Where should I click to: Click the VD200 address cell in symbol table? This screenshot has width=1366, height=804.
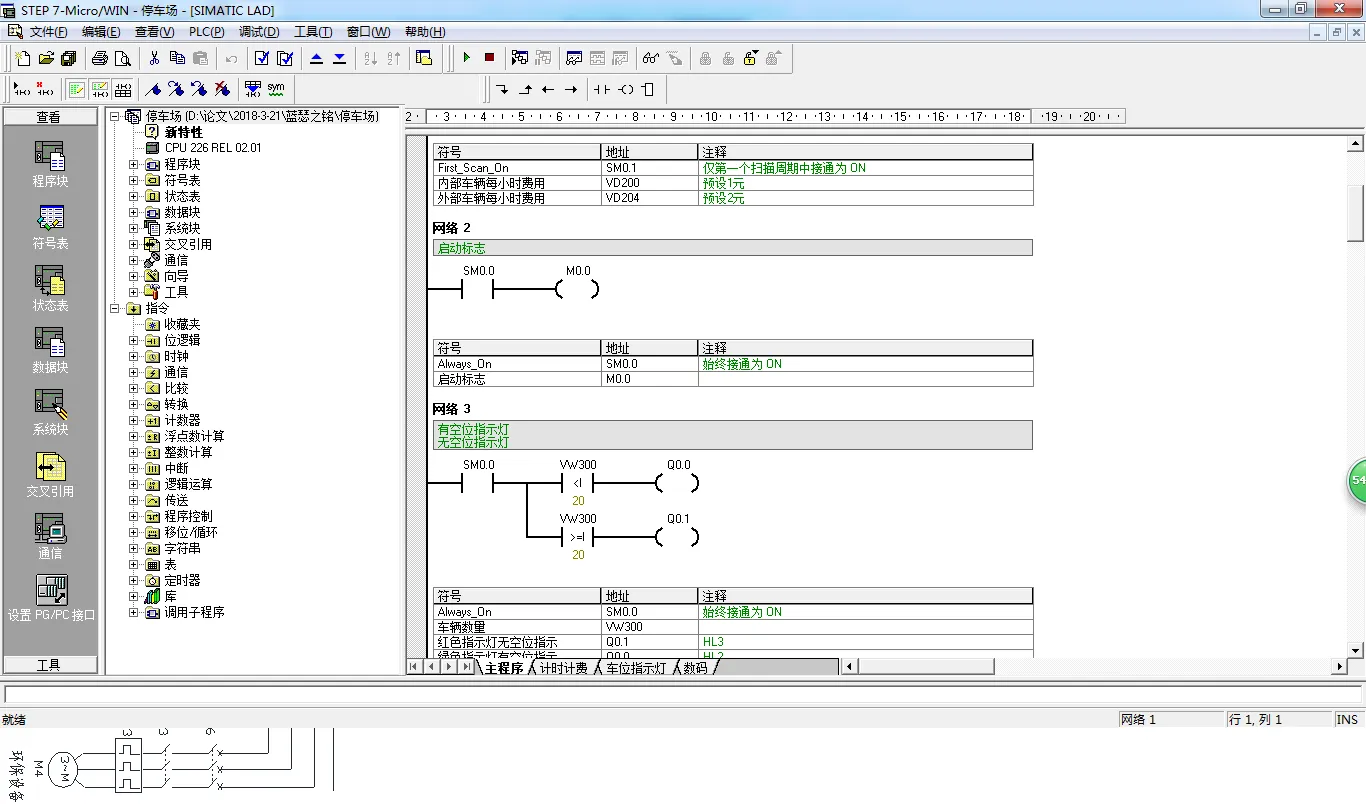pos(649,183)
